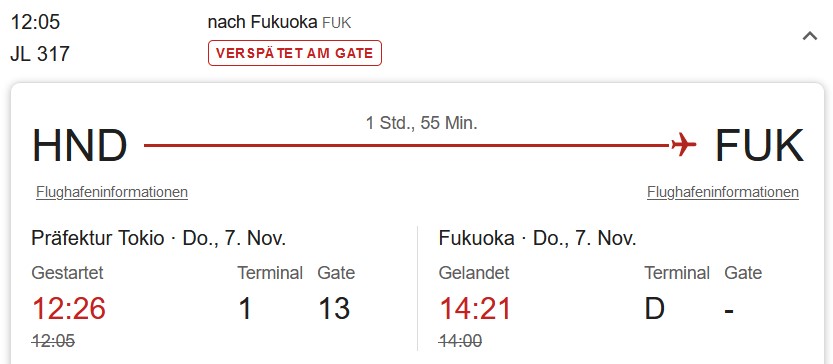Select flight number JL 317

coord(40,54)
